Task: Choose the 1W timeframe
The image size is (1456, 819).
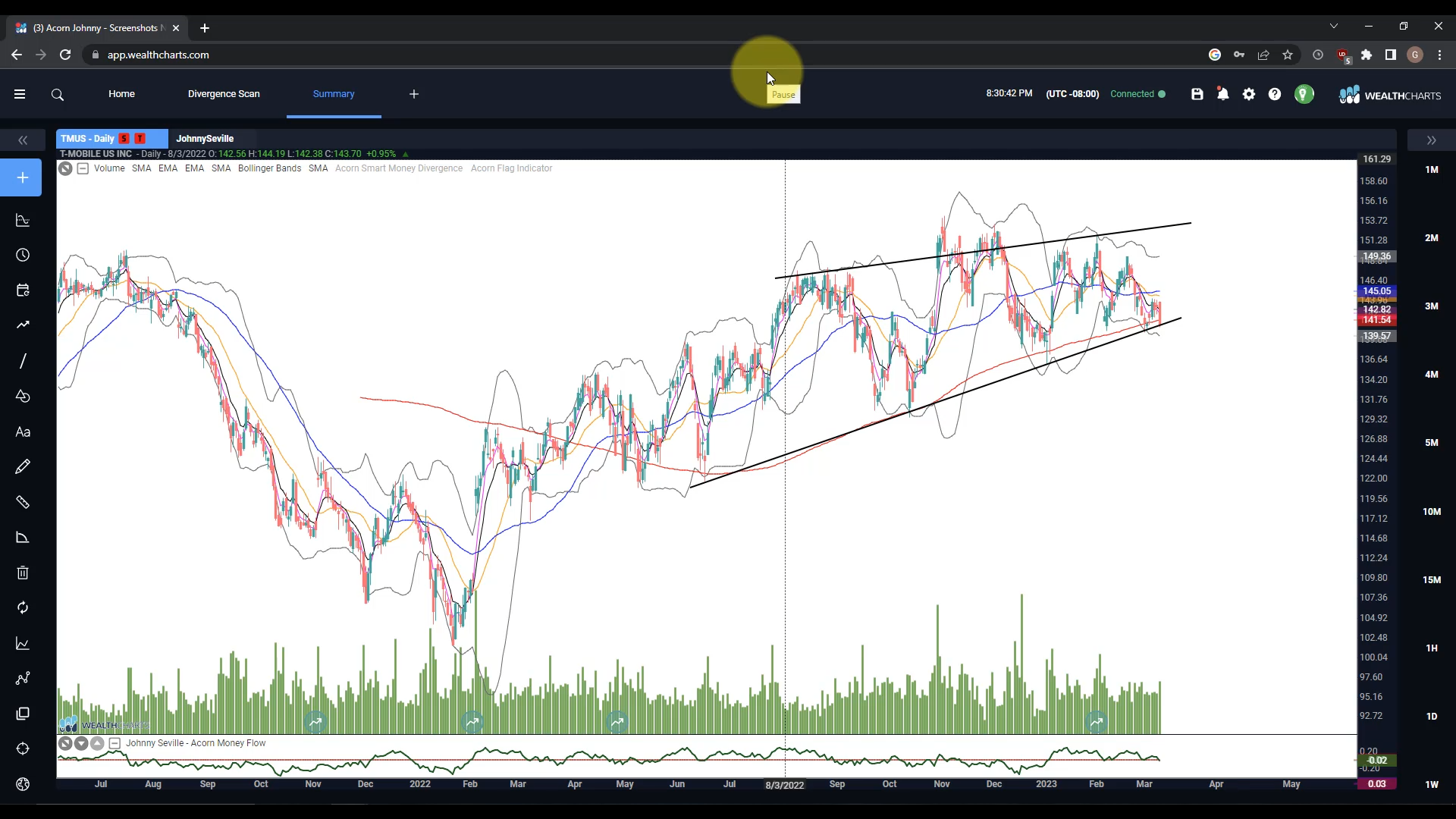Action: point(1431,785)
